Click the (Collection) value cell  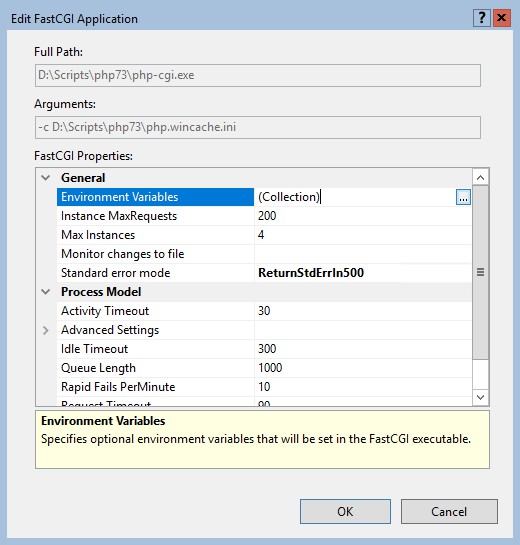click(355, 197)
